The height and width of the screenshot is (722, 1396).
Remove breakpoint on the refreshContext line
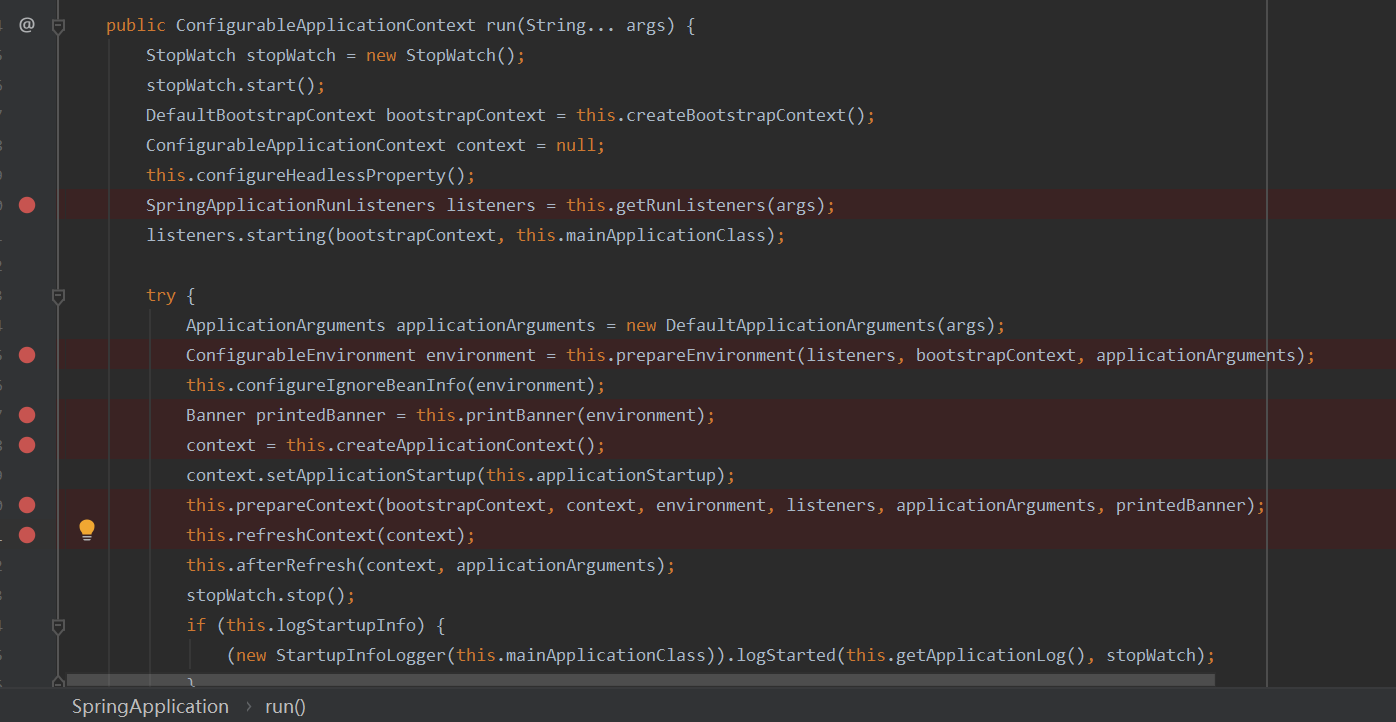click(x=27, y=535)
